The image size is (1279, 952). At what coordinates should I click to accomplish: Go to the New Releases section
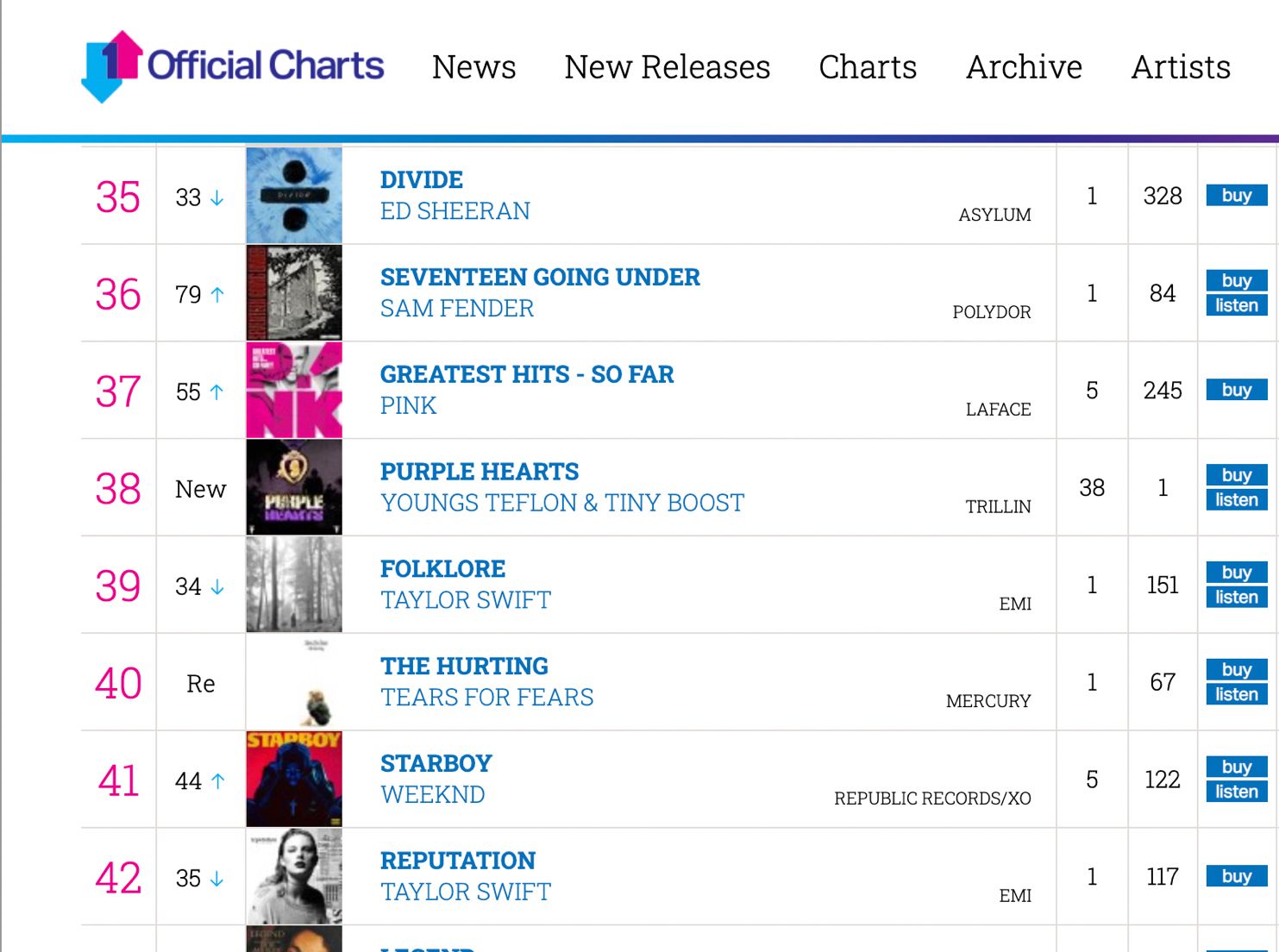[x=668, y=67]
